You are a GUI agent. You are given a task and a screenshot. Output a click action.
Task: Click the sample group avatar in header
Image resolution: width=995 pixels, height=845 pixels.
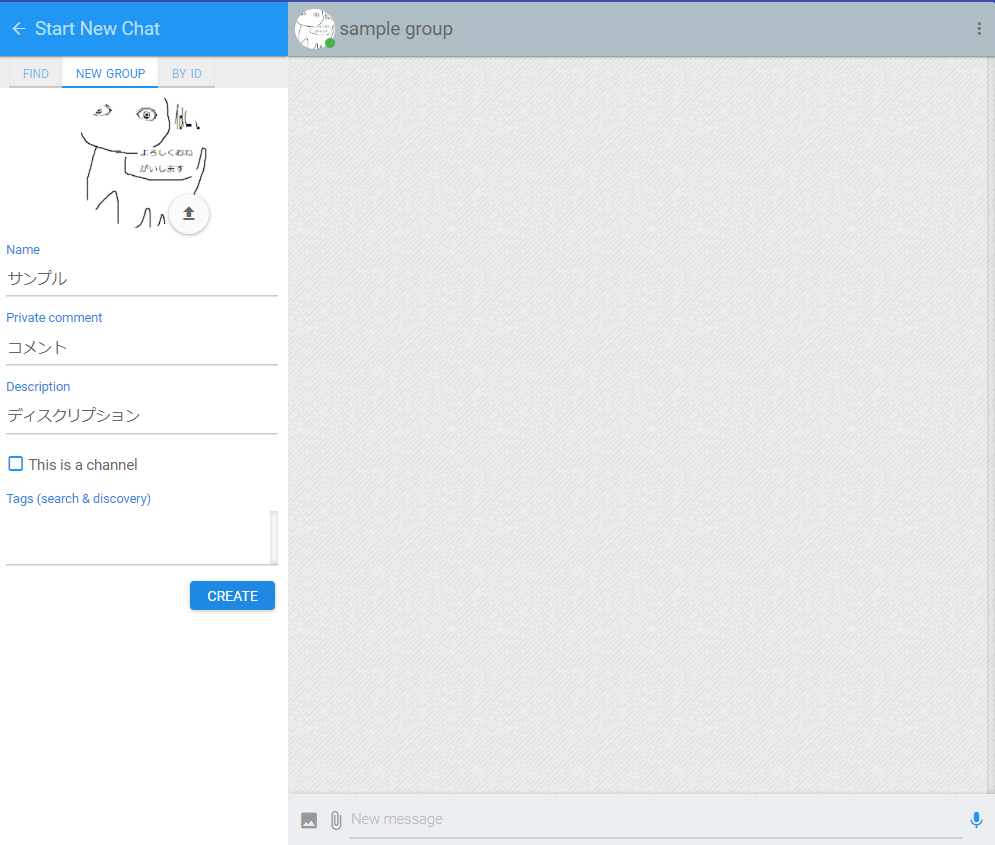click(314, 29)
